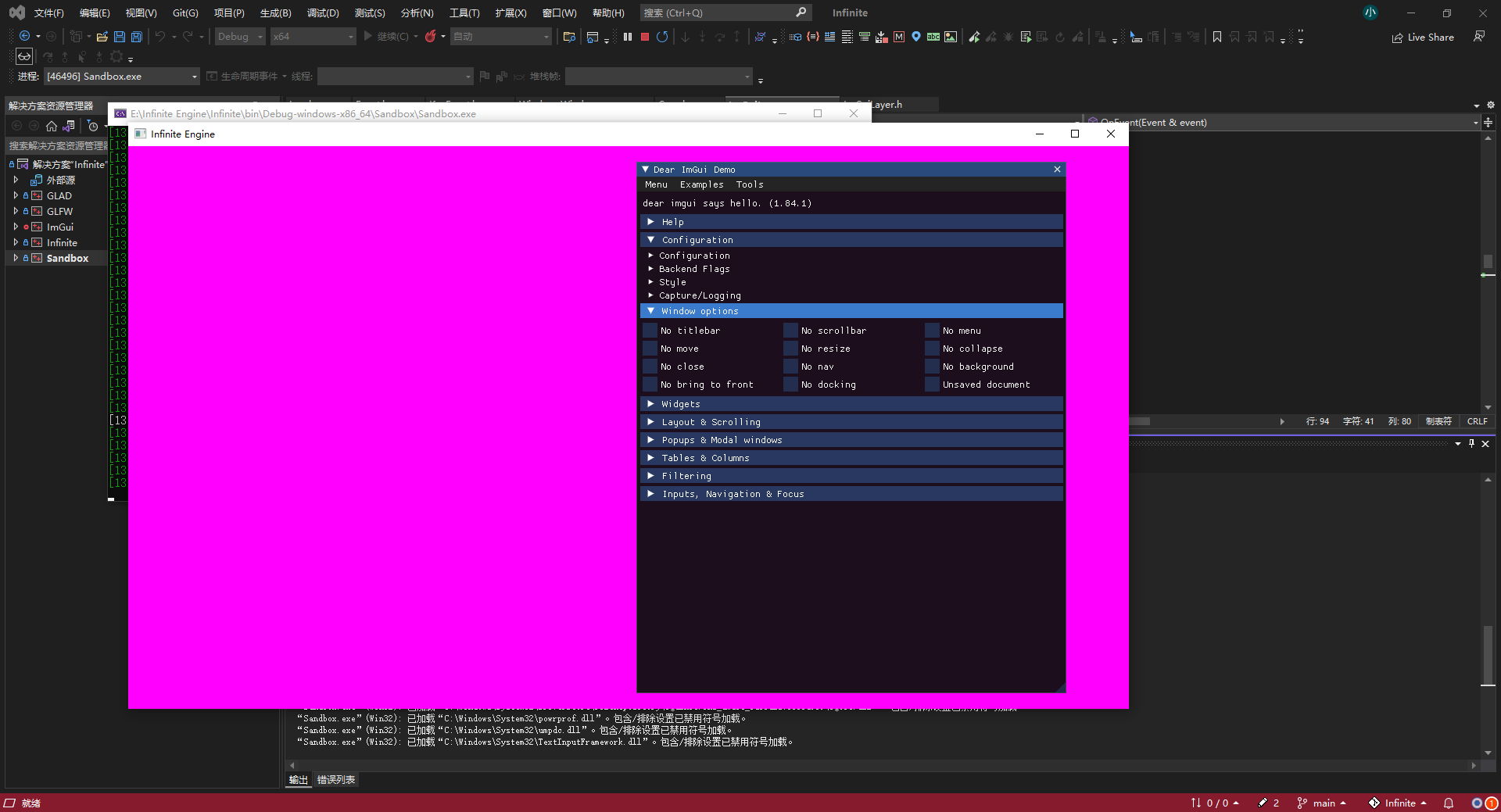
Task: Click the image picture toolbar icon
Action: (951, 36)
